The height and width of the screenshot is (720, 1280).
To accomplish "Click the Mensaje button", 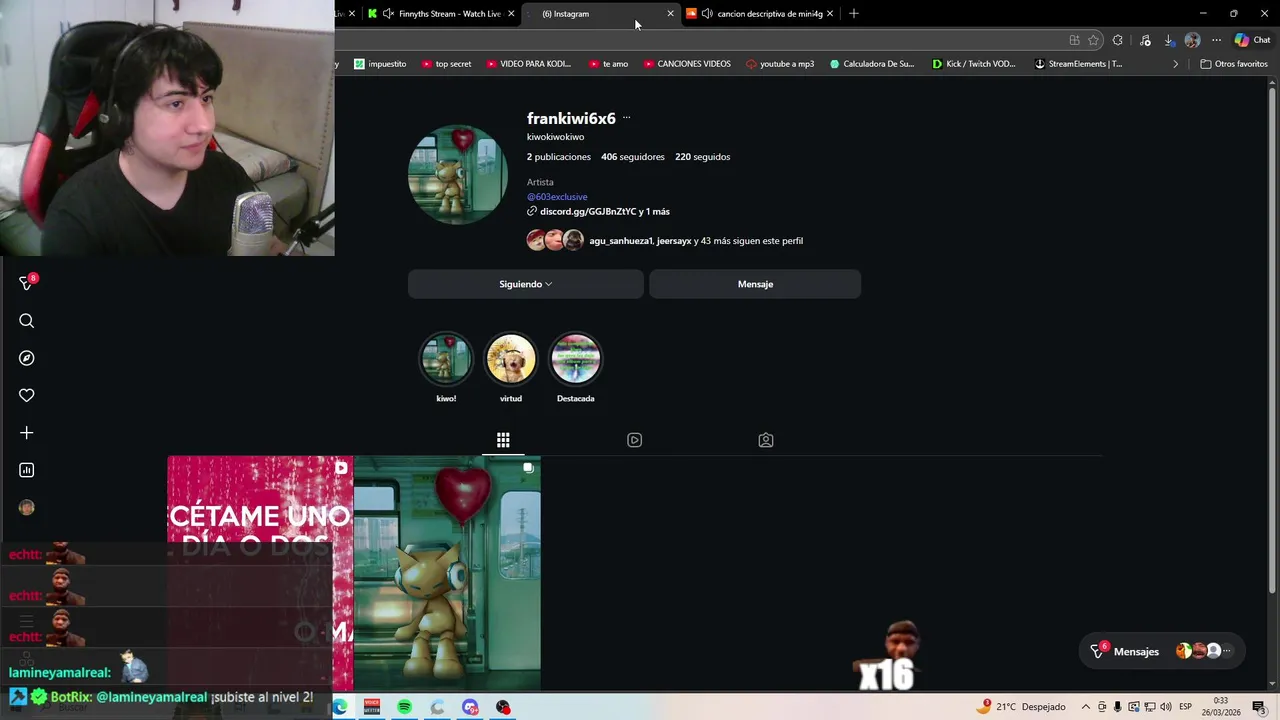I will (x=755, y=284).
